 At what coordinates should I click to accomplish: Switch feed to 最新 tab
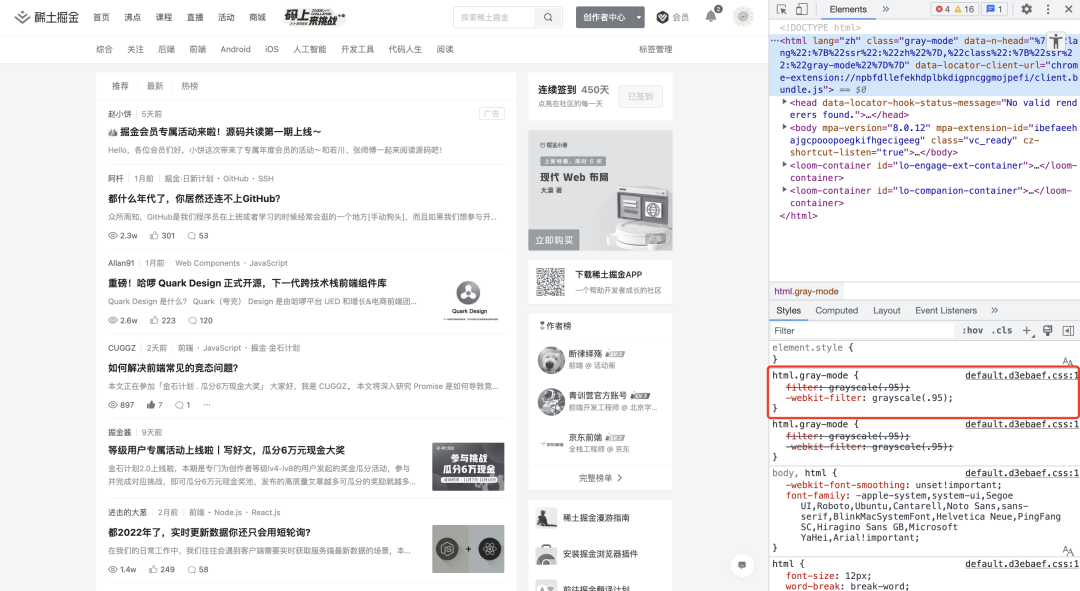point(155,86)
